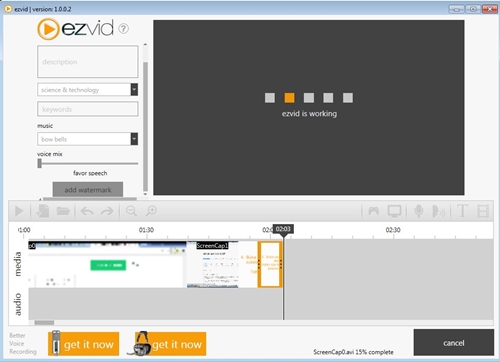Click the ezvid logo play icon

(x=48, y=29)
